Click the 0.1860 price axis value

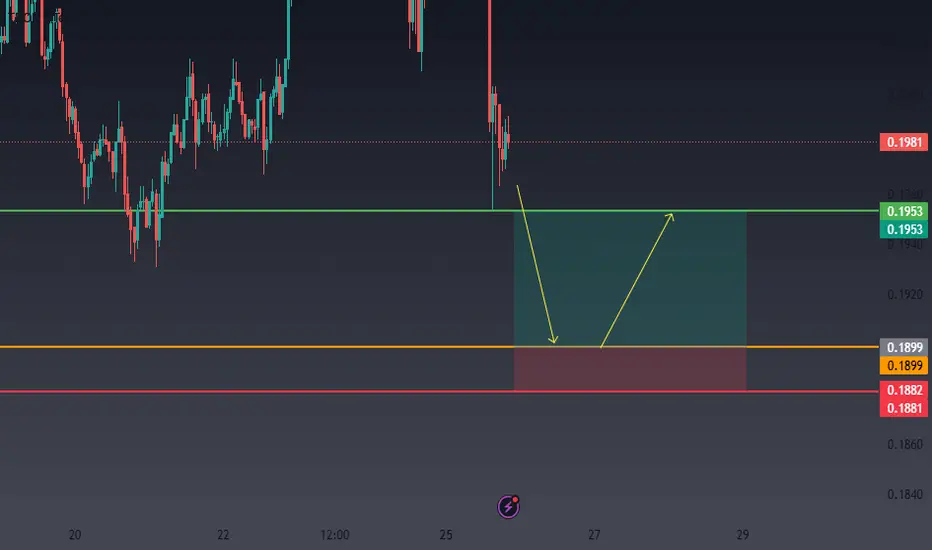(905, 444)
